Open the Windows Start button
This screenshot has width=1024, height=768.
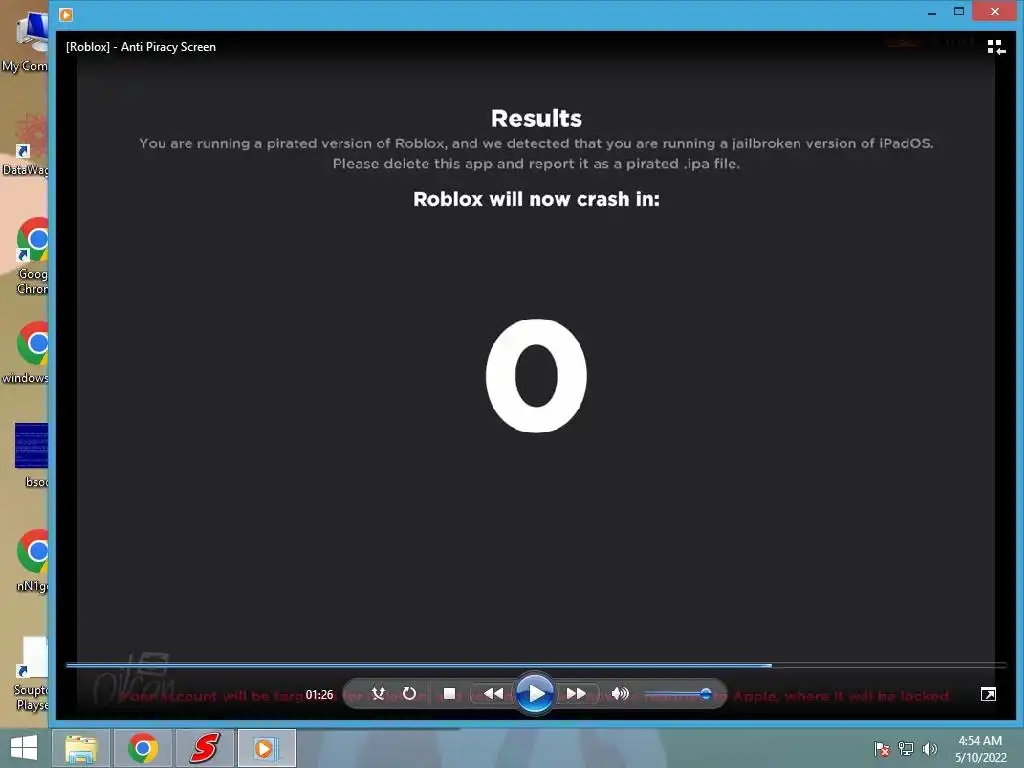[24, 748]
